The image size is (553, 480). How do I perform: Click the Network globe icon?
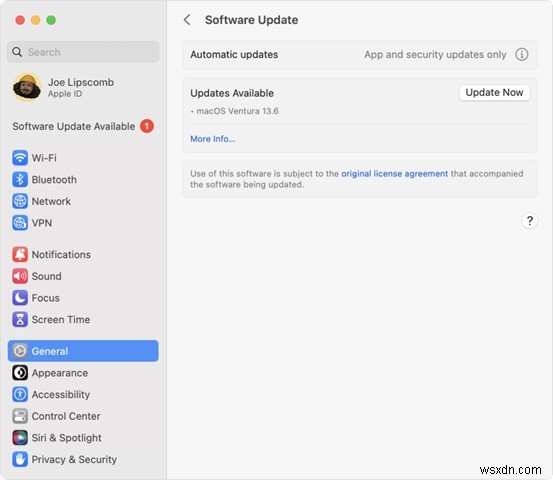coord(20,201)
